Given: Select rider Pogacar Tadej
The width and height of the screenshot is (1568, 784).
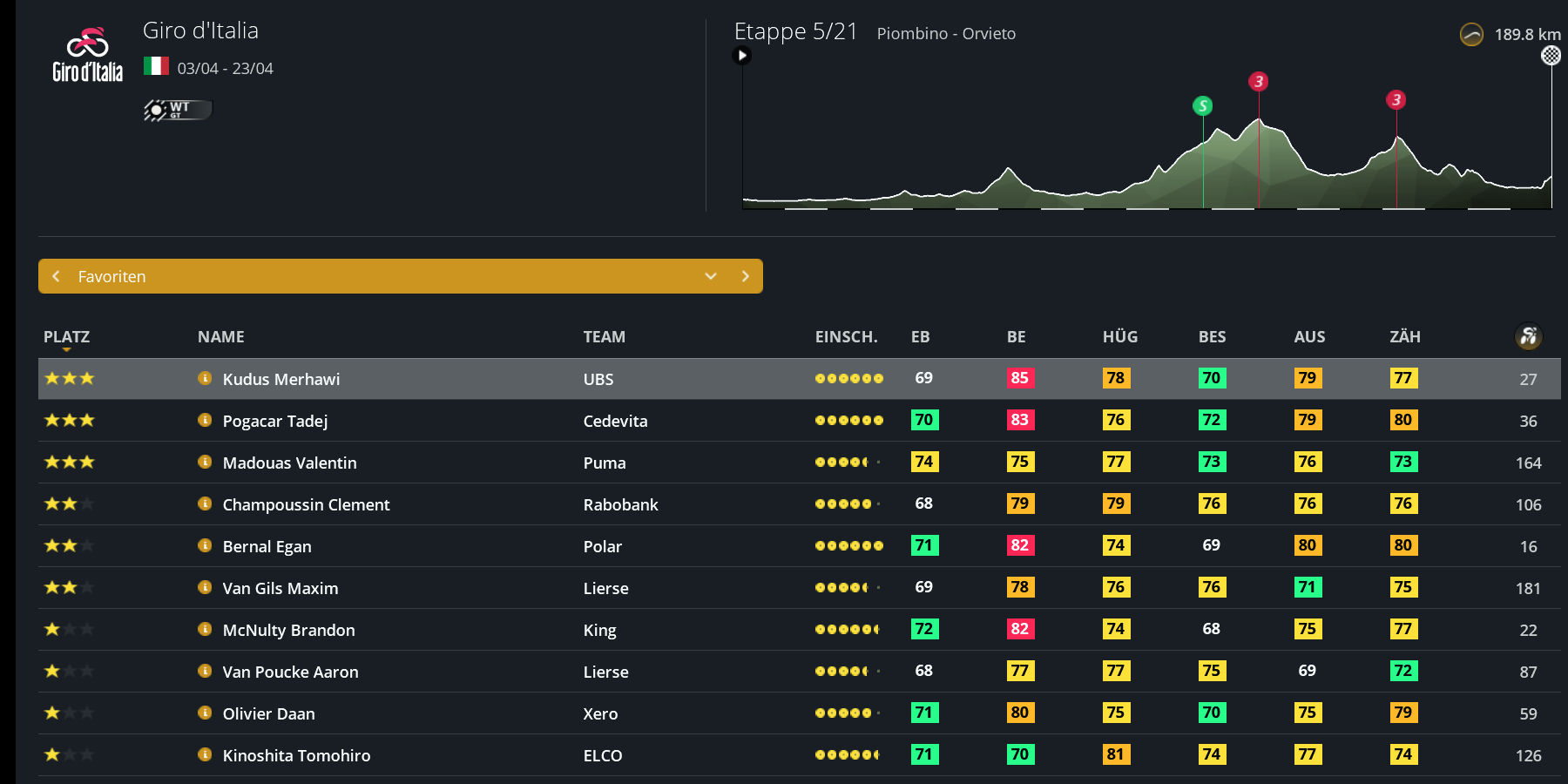Looking at the screenshot, I should click(x=275, y=421).
